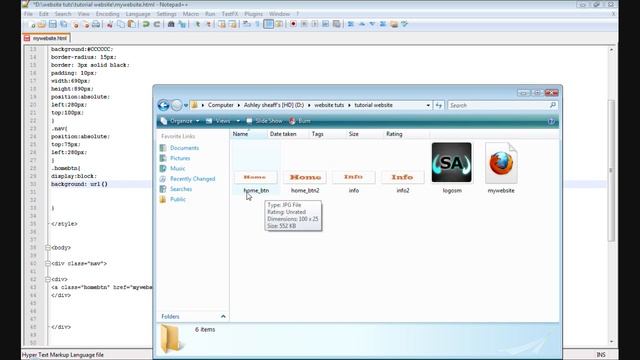Screen dimensions: 640x360
Task: Open the Documents favorite link
Action: tap(184, 148)
